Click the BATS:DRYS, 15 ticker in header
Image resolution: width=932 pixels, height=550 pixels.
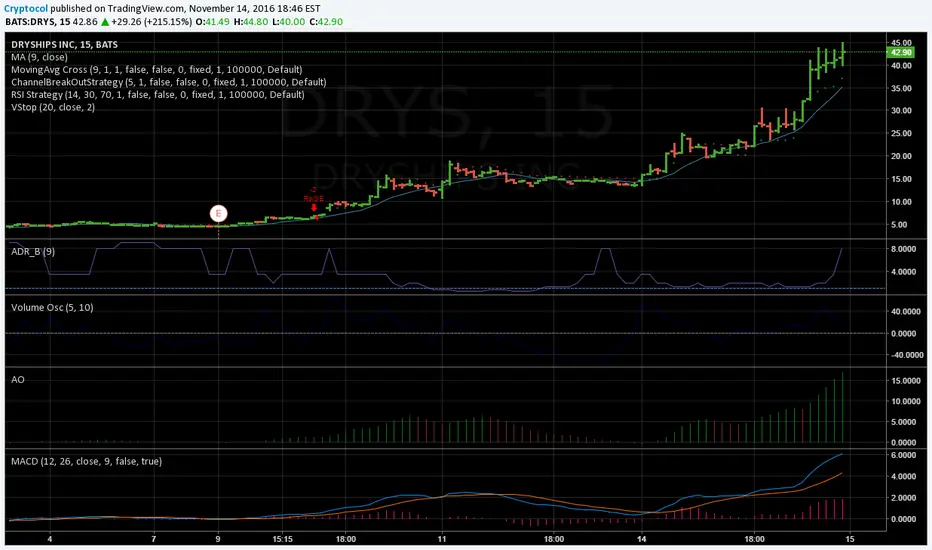pyautogui.click(x=37, y=22)
